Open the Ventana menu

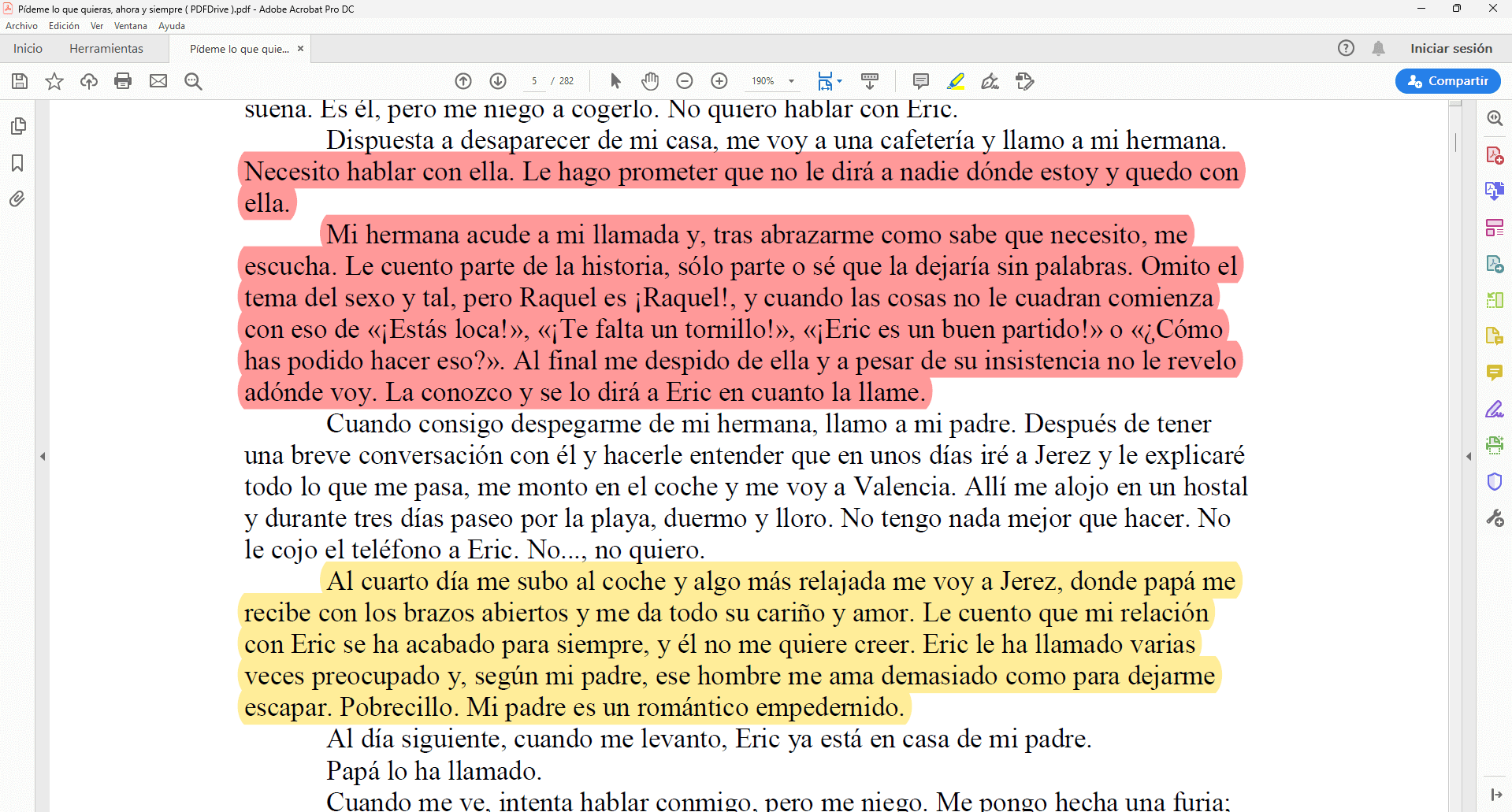click(131, 26)
